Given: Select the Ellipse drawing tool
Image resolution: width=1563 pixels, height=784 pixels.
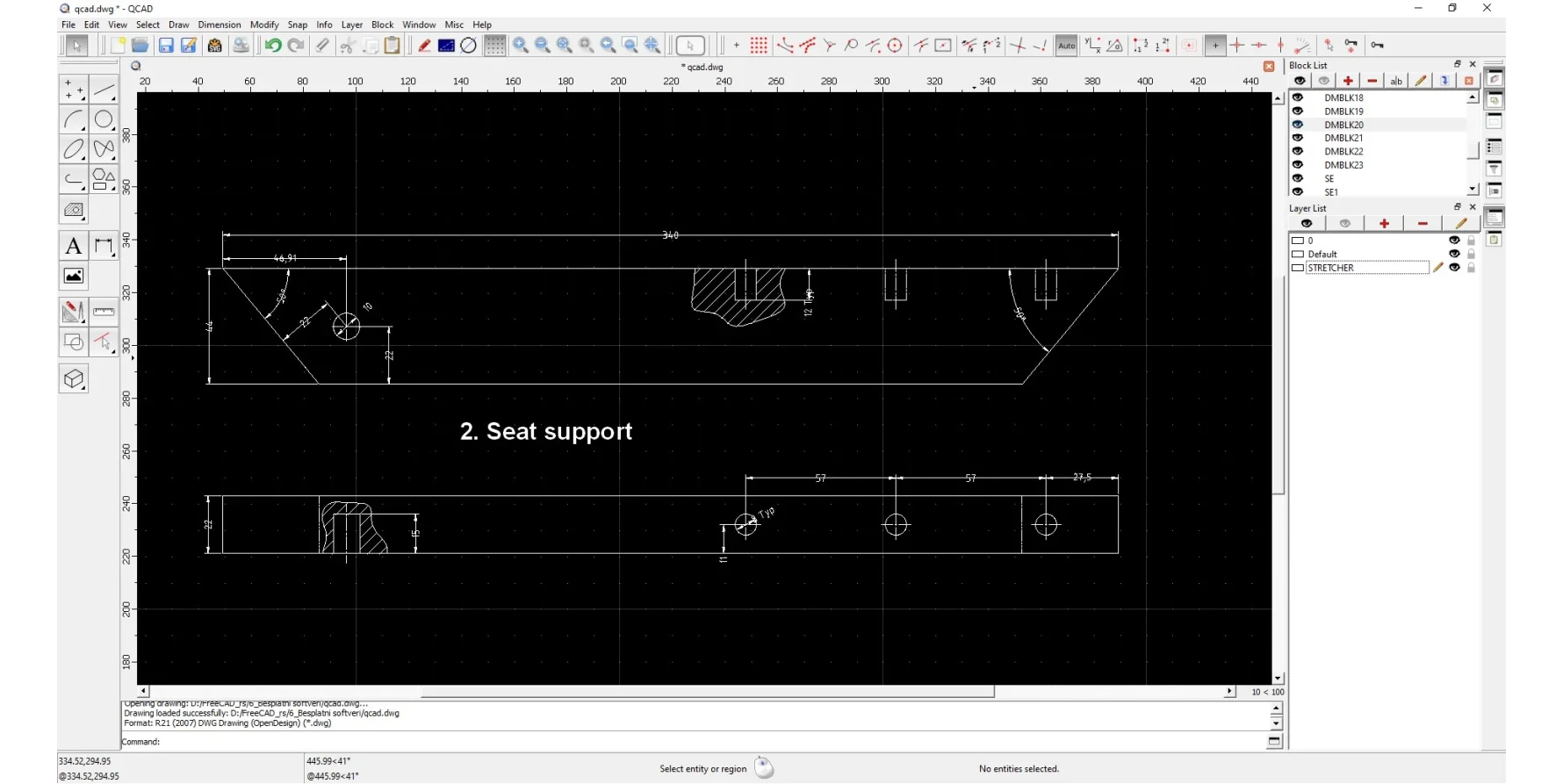Looking at the screenshot, I should pos(74,149).
